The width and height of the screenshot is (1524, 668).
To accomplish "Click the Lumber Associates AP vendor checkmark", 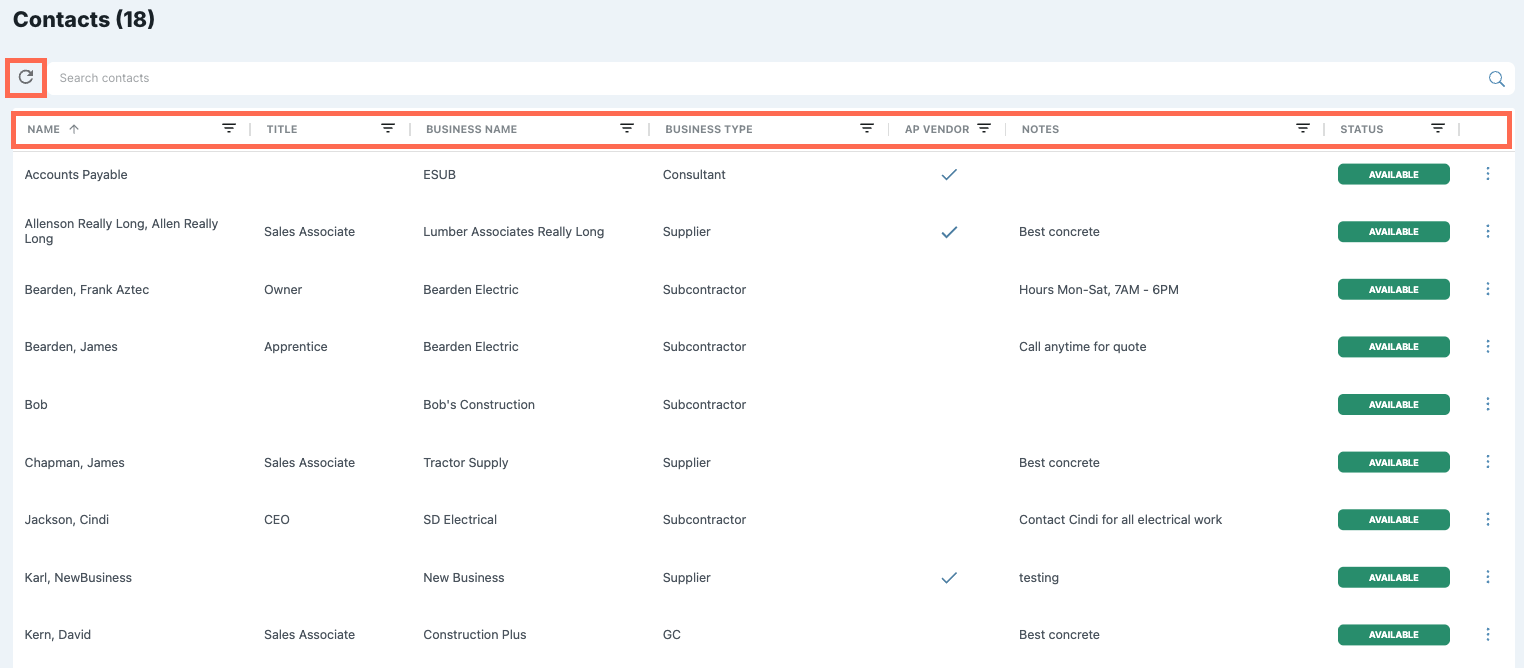I will point(949,231).
